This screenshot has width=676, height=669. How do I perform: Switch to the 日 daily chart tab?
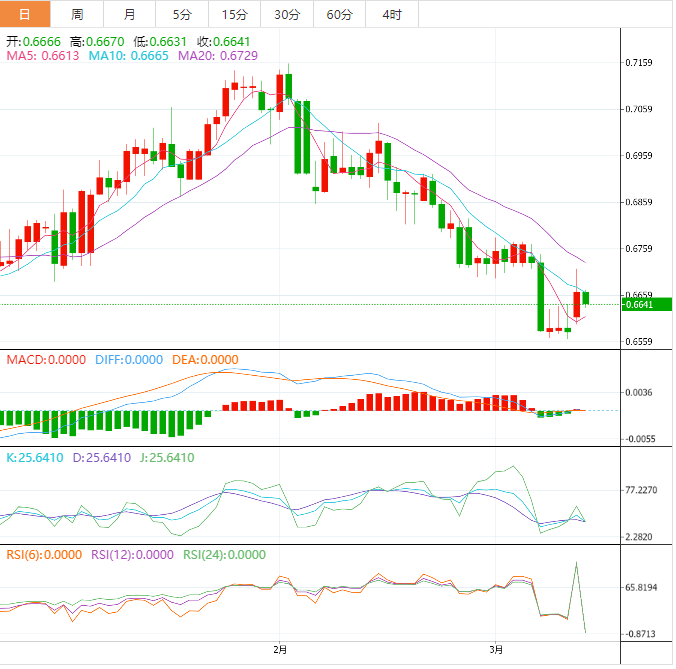25,14
